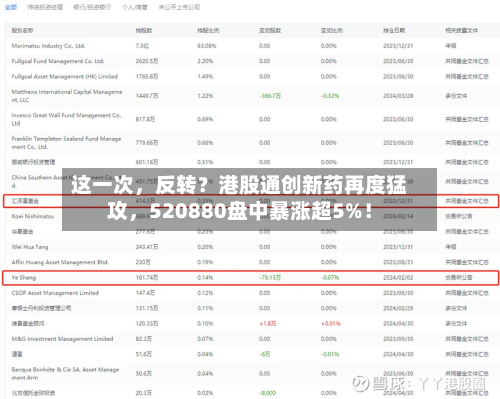
Task: Click 817.8万 holding value
Action: click(145, 119)
